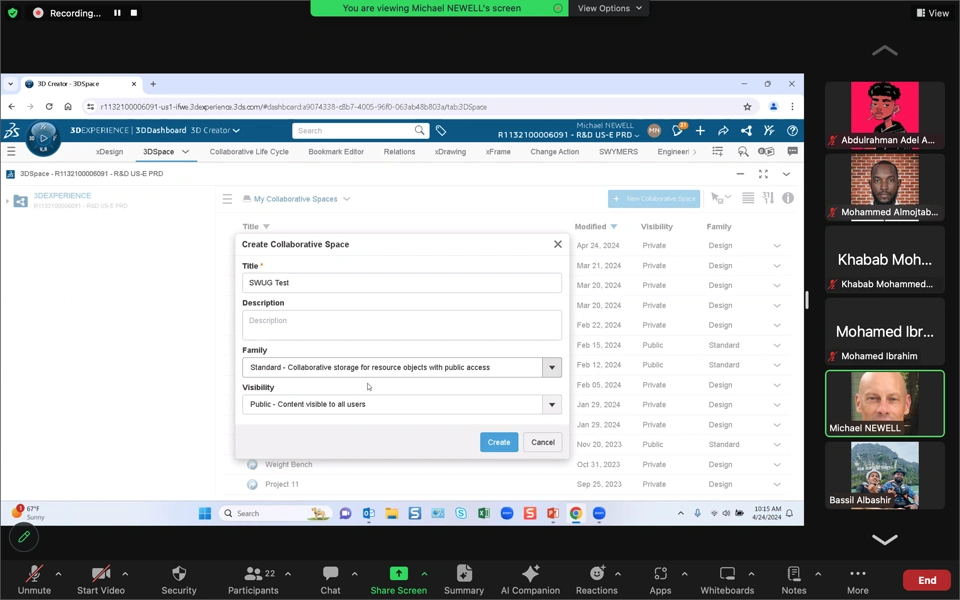
Task: Unmute microphone in Zoom
Action: [x=34, y=580]
